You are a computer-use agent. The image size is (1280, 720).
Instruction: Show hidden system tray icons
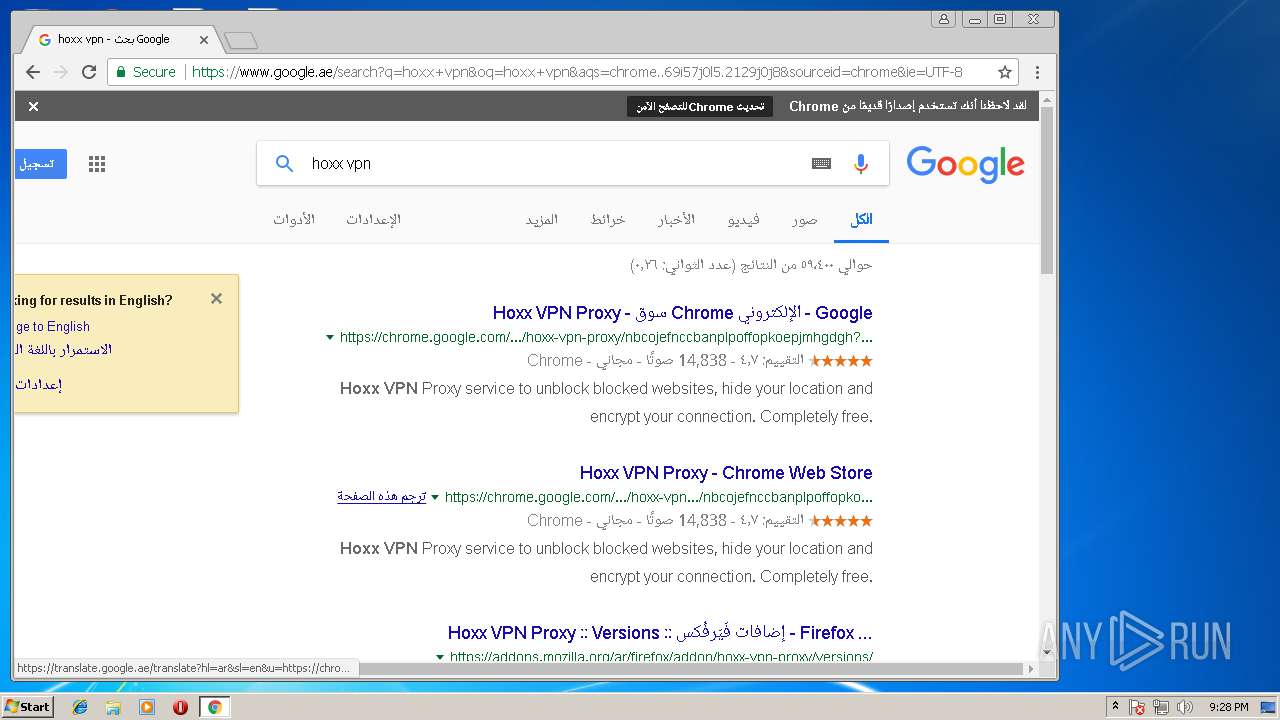(1115, 707)
